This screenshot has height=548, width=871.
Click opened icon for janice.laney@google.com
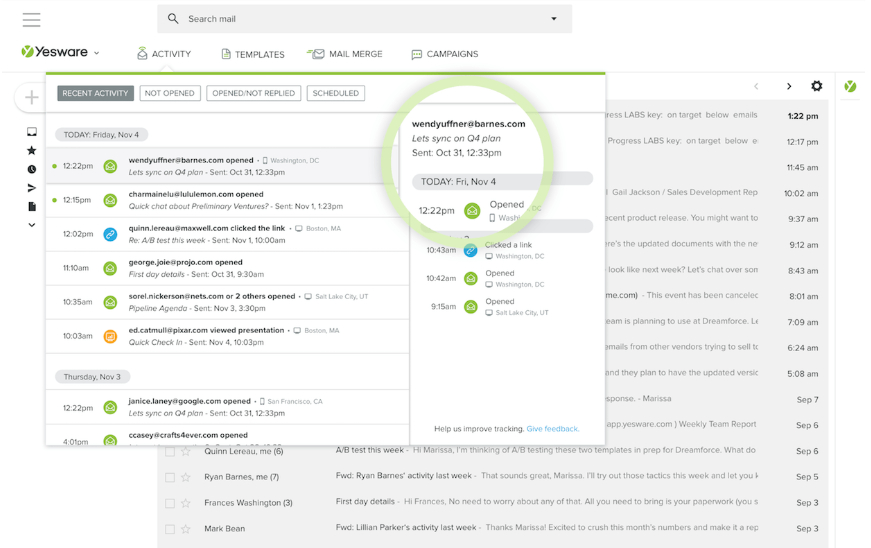[111, 408]
